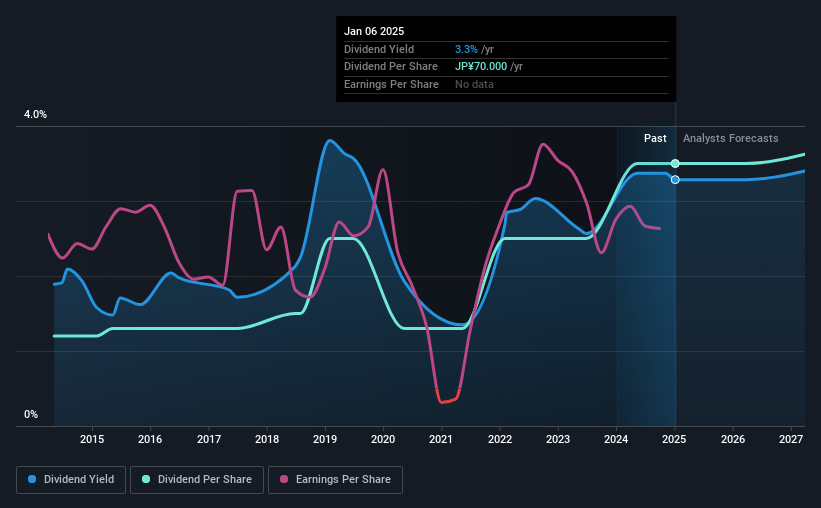Click the red negative earnings segment near 2021

[x=448, y=401]
